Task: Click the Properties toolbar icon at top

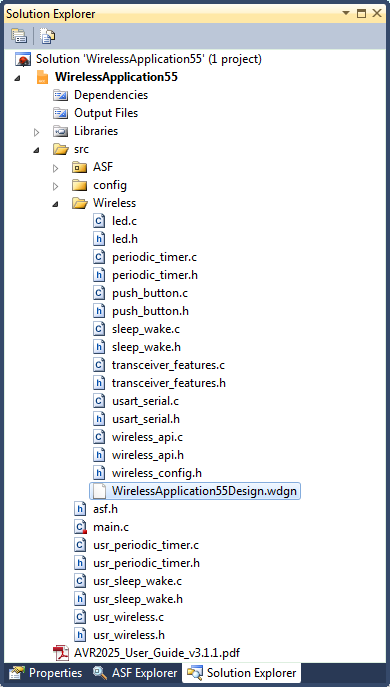Action: 19,35
